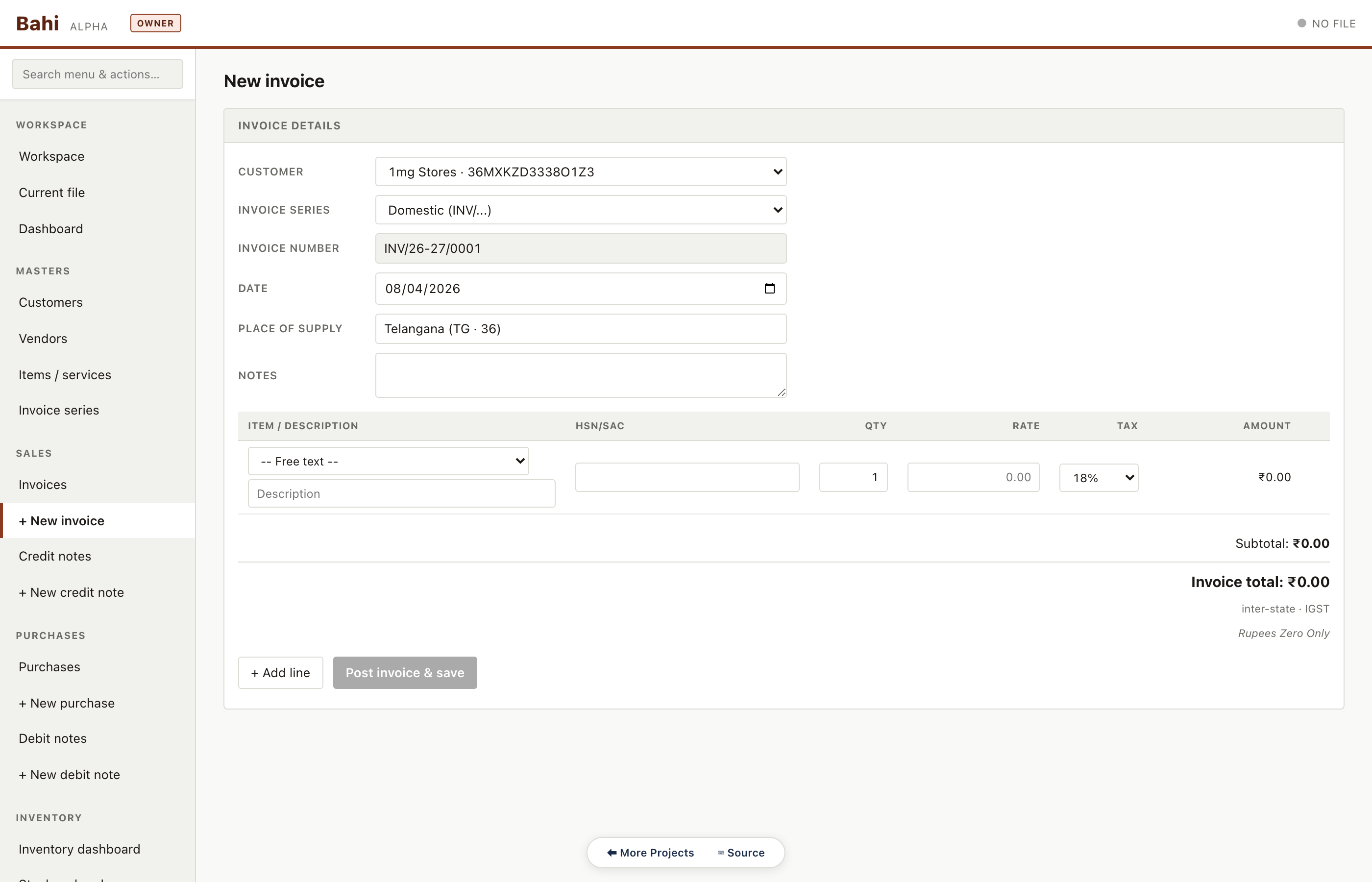This screenshot has width=1372, height=882.
Task: Add a new invoice line
Action: pos(280,672)
